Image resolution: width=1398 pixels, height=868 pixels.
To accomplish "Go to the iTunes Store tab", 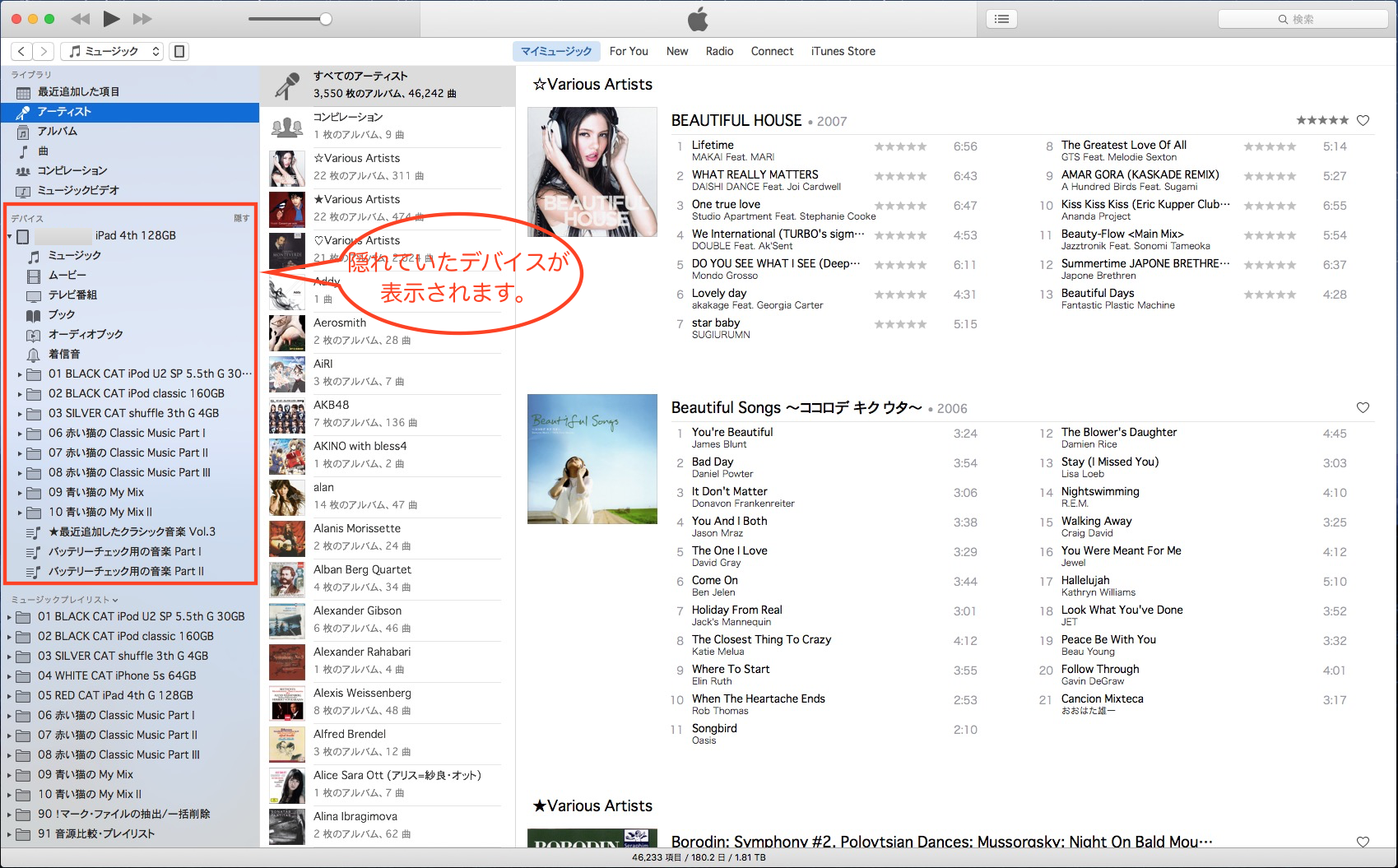I will click(x=843, y=51).
